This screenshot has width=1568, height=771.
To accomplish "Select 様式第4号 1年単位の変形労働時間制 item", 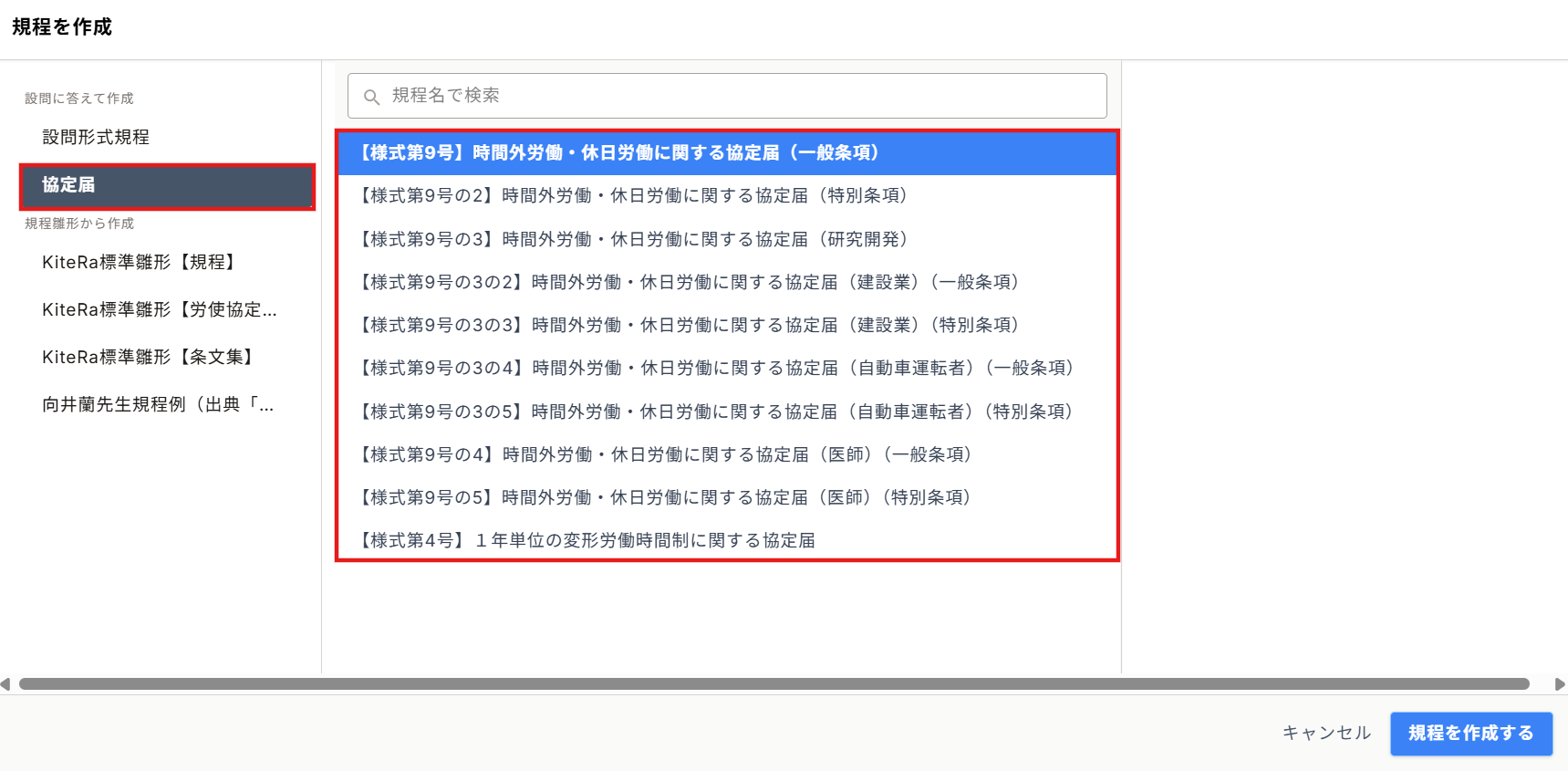I will 727,540.
